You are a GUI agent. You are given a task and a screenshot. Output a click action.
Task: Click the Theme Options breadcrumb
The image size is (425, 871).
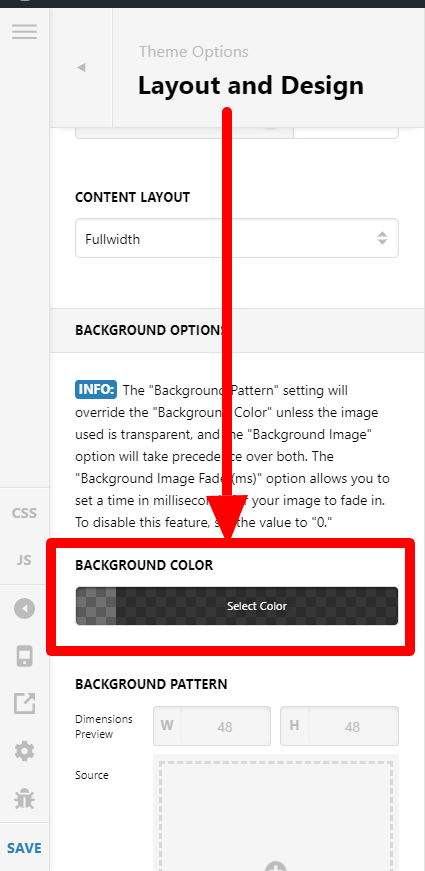point(193,52)
